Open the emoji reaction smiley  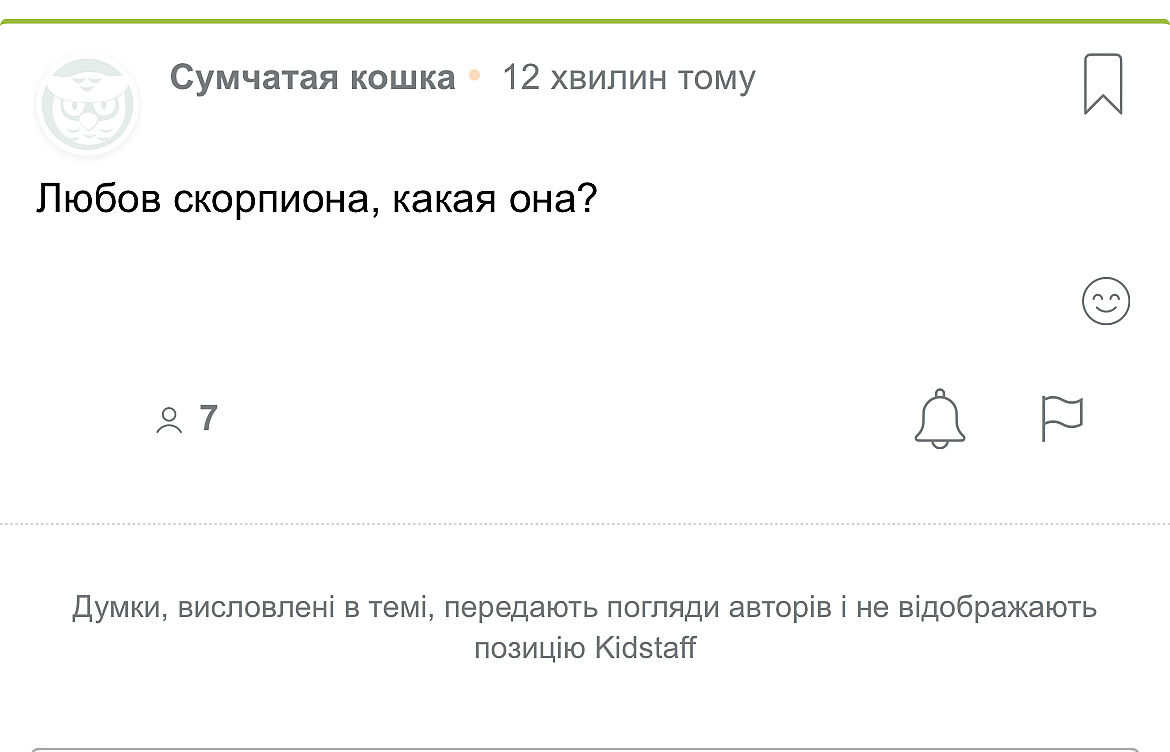(x=1106, y=301)
